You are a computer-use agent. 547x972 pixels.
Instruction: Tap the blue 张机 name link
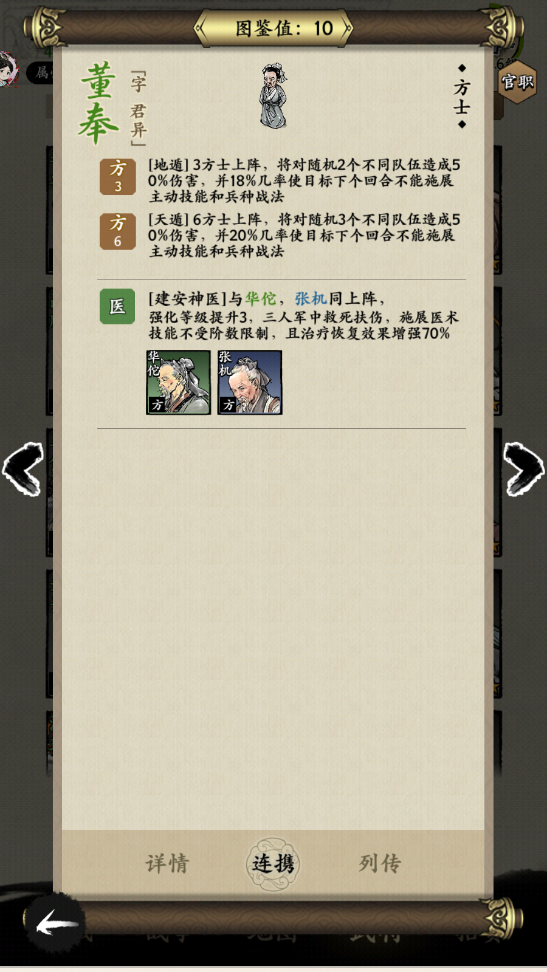click(x=311, y=299)
